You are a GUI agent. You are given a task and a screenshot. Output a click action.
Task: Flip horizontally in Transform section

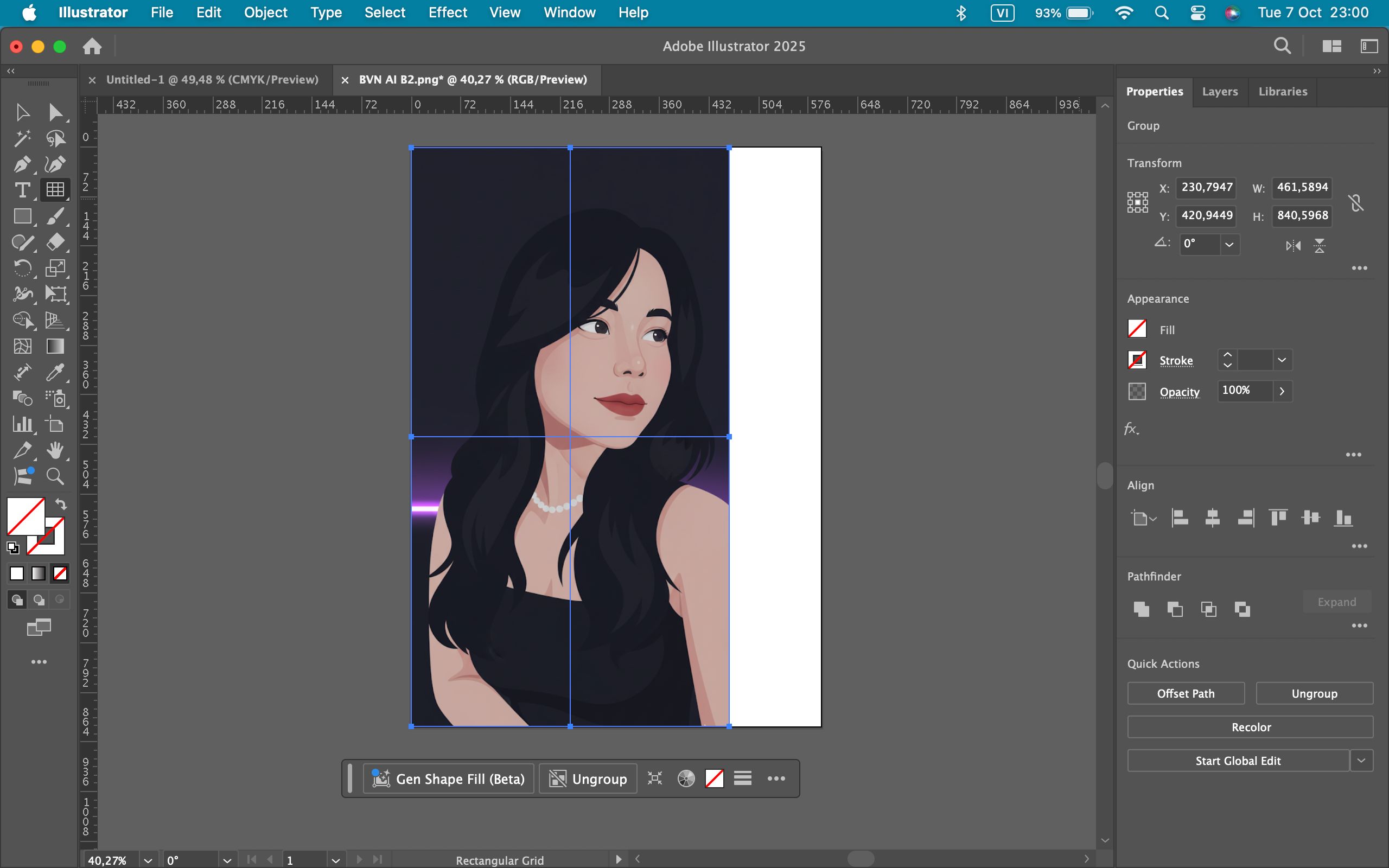(1292, 246)
